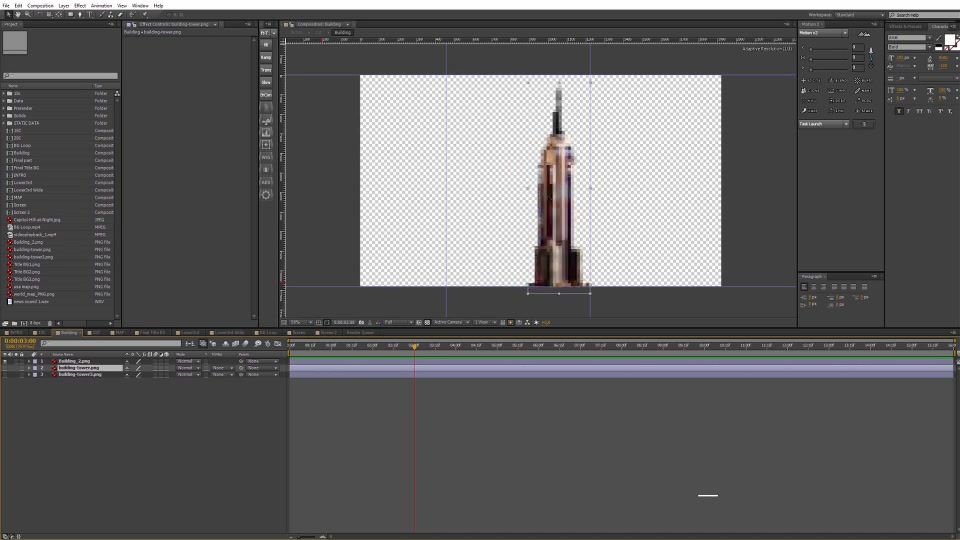
Task: Open the Active Camera dropdown
Action: click(451, 322)
